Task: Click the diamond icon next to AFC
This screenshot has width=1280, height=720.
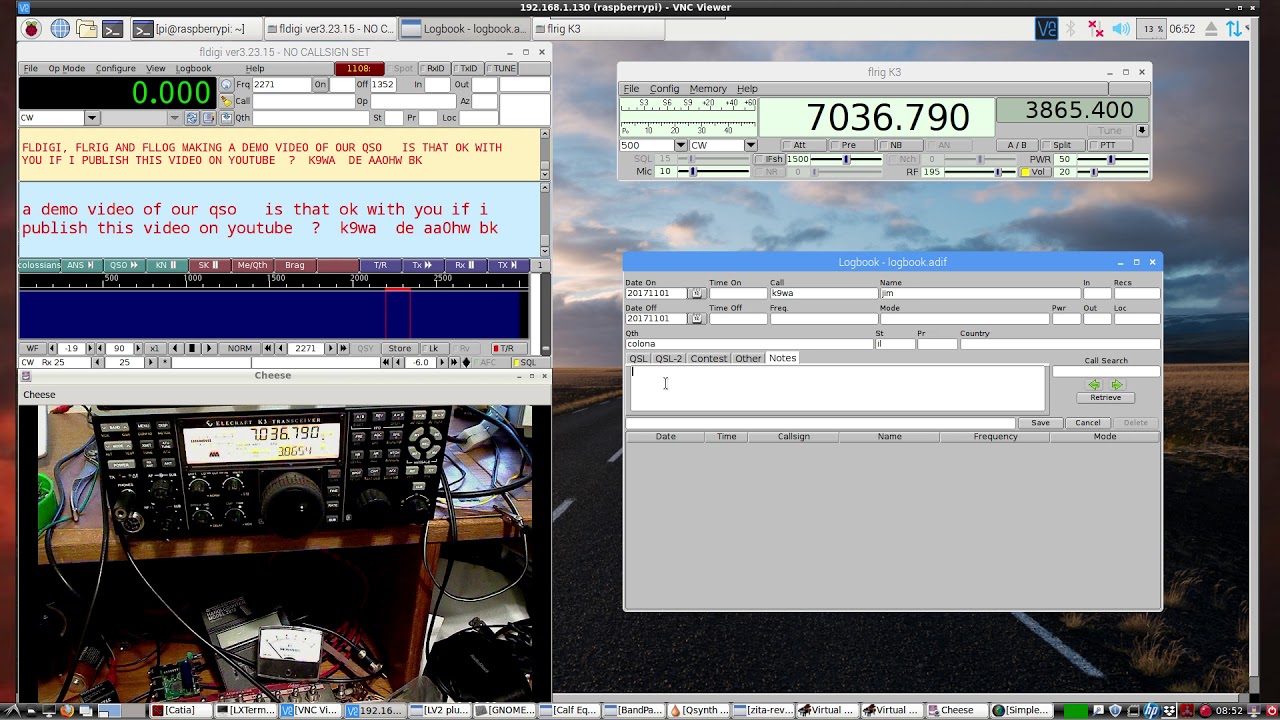Action: [466, 362]
